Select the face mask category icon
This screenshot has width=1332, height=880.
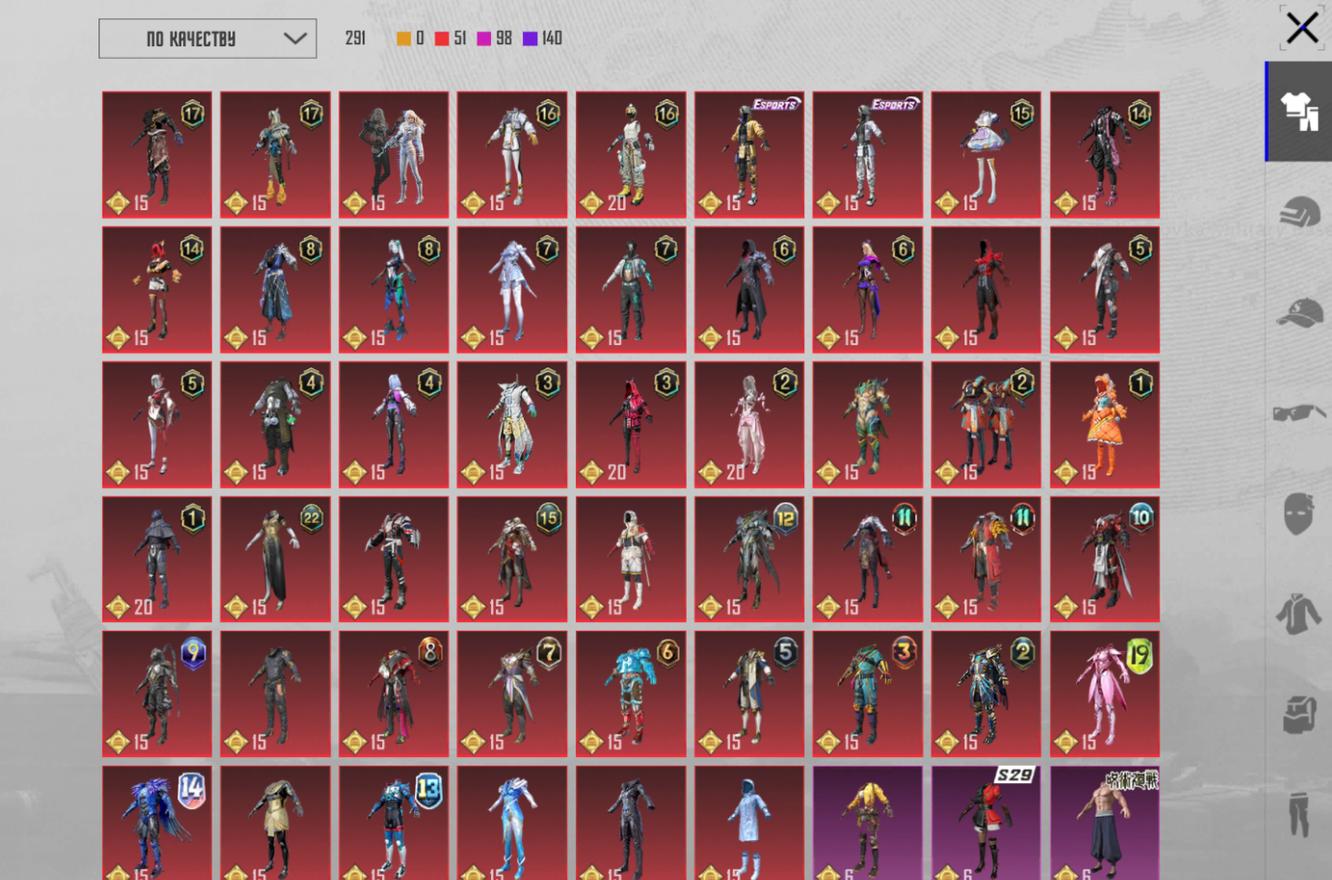(1298, 513)
